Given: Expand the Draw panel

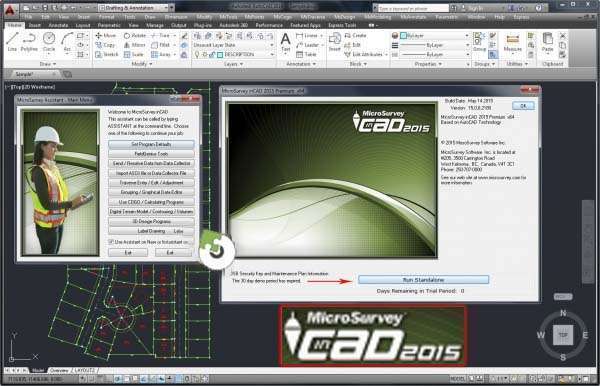Looking at the screenshot, I should (x=48, y=64).
